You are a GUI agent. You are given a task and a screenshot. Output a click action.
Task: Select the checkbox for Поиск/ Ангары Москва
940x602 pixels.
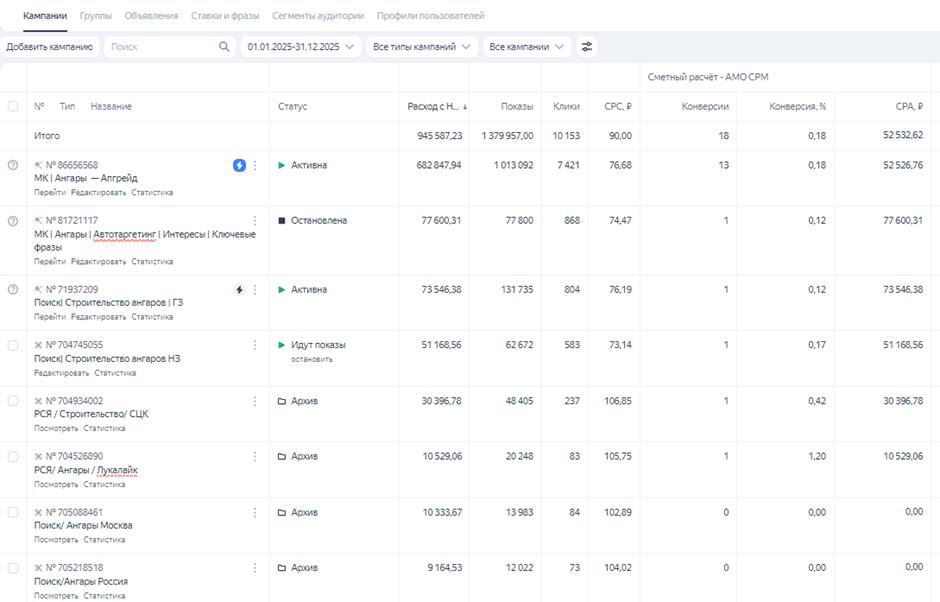click(13, 512)
